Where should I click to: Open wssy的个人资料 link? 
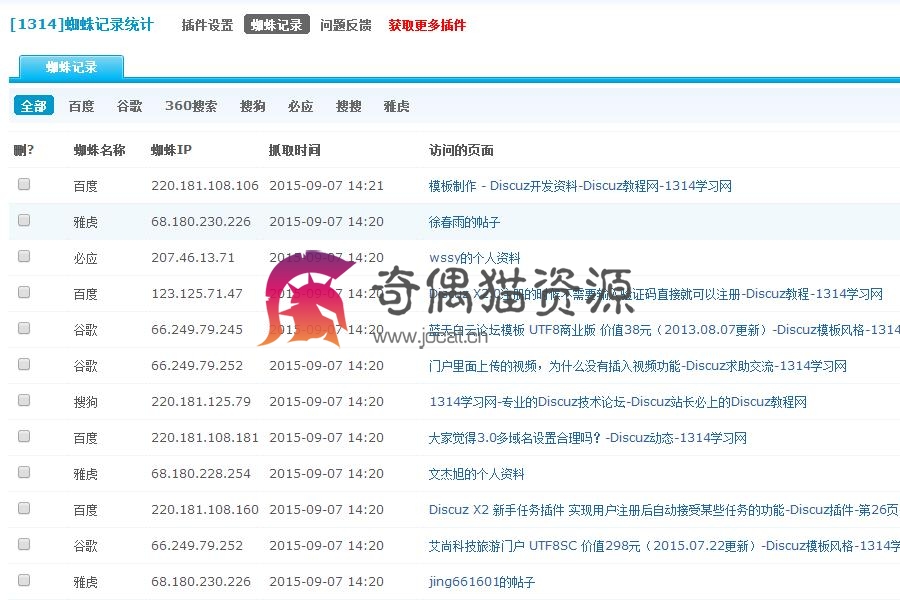(x=475, y=258)
